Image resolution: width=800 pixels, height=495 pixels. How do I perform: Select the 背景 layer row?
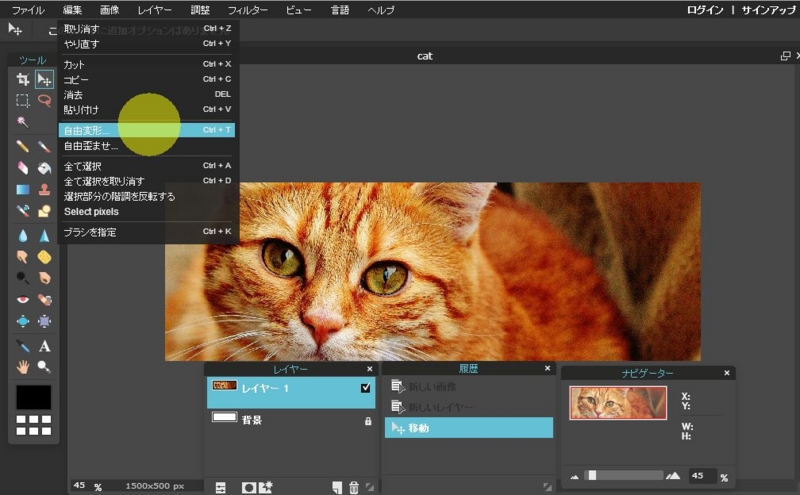[291, 420]
